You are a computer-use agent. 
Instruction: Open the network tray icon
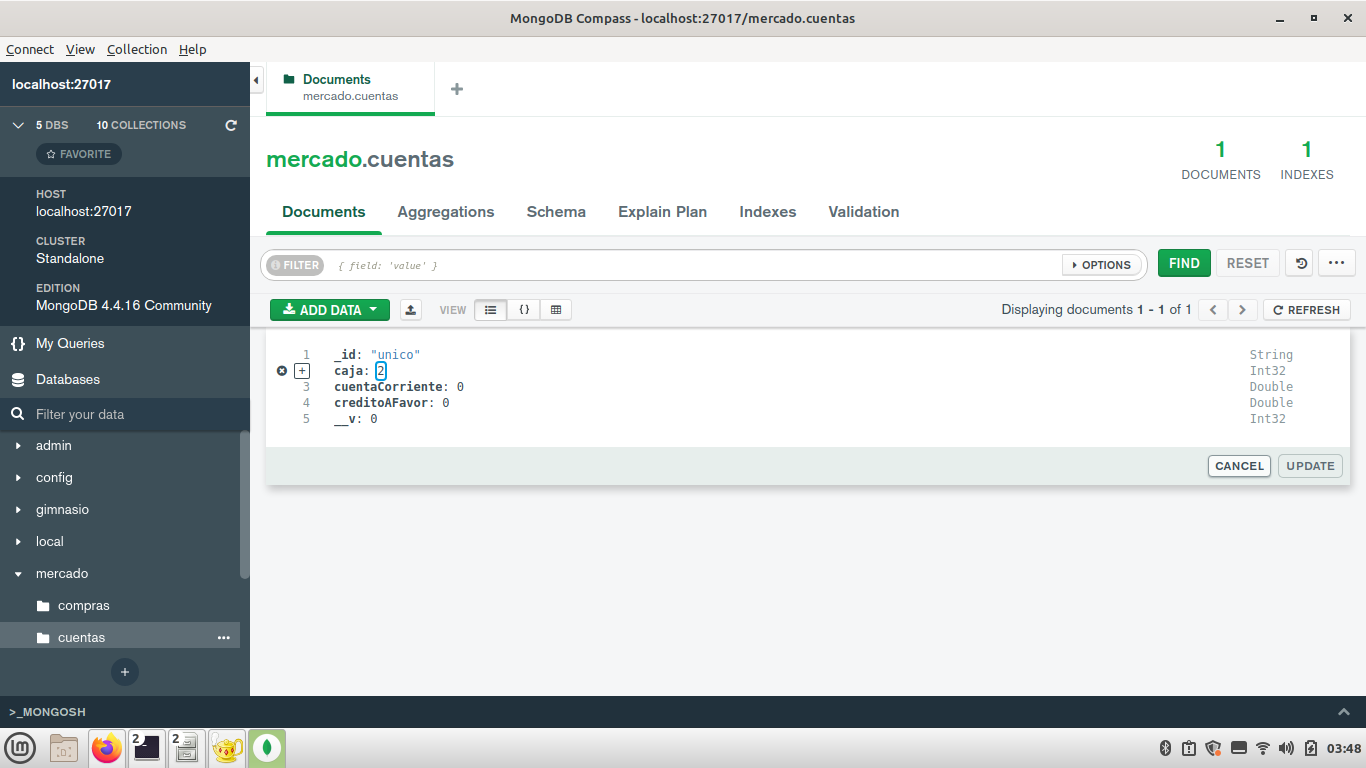(1263, 748)
